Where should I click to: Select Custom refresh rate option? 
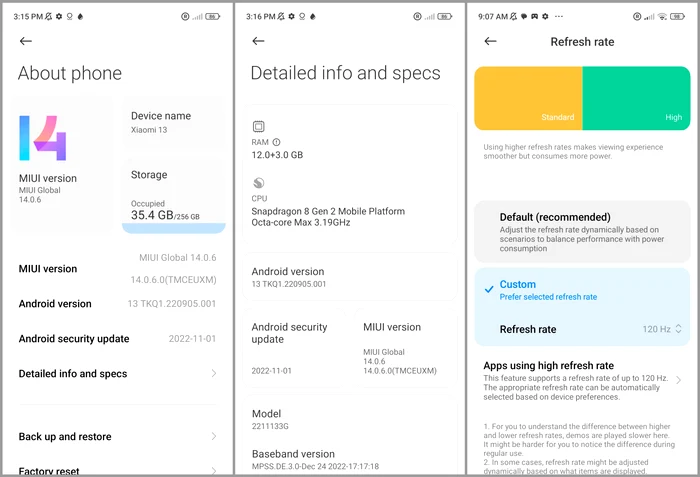point(582,290)
